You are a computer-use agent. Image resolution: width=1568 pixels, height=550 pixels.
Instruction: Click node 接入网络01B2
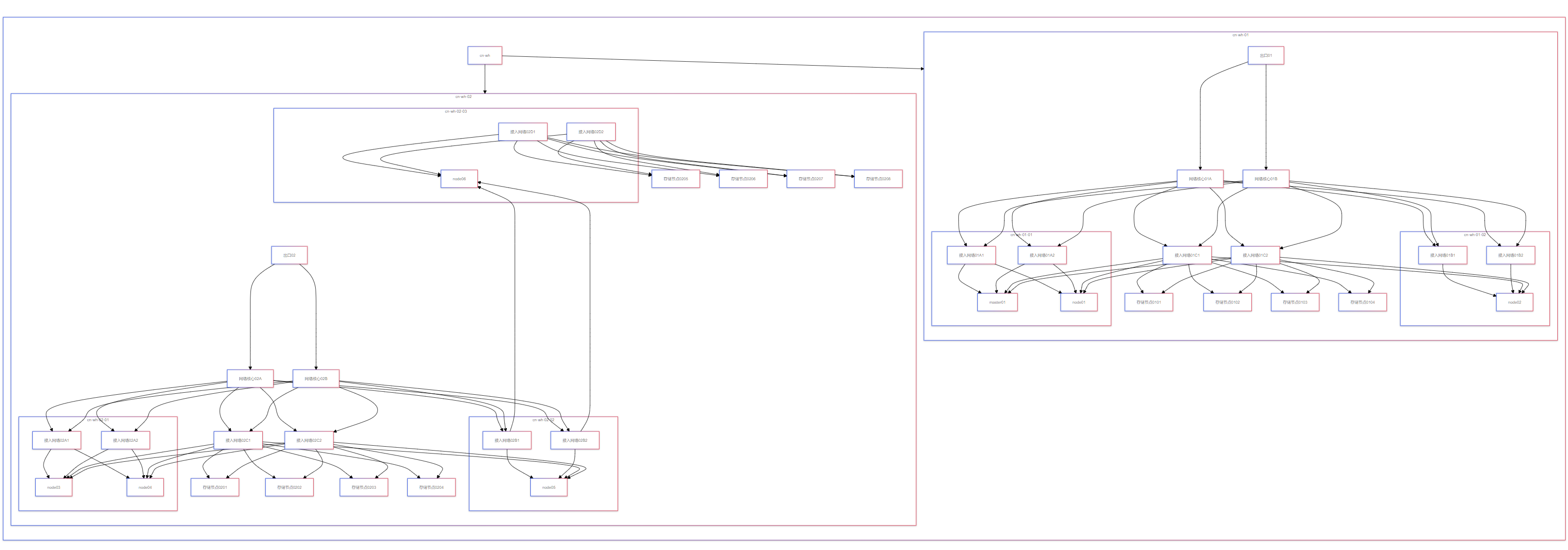(x=1510, y=256)
